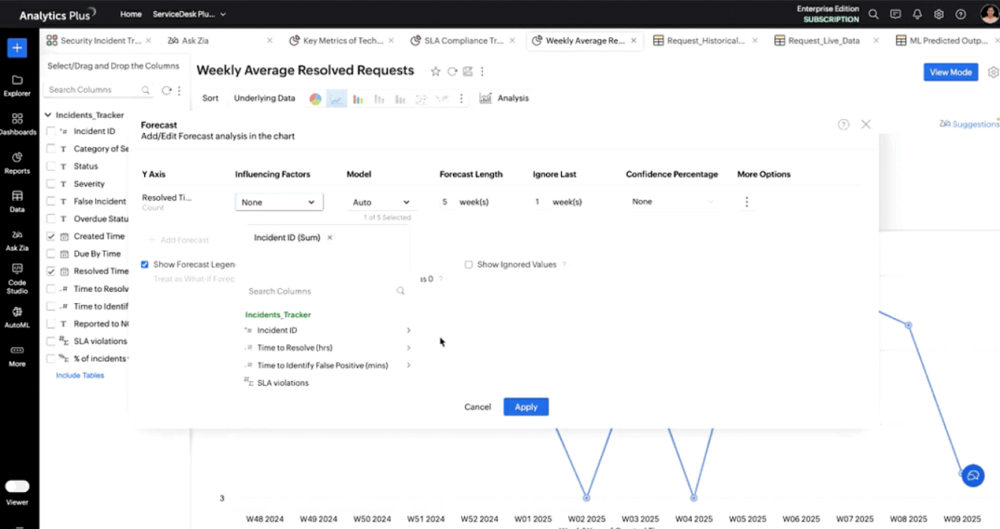Image resolution: width=1000 pixels, height=529 pixels.
Task: Open More in the sidebar
Action: tap(17, 356)
